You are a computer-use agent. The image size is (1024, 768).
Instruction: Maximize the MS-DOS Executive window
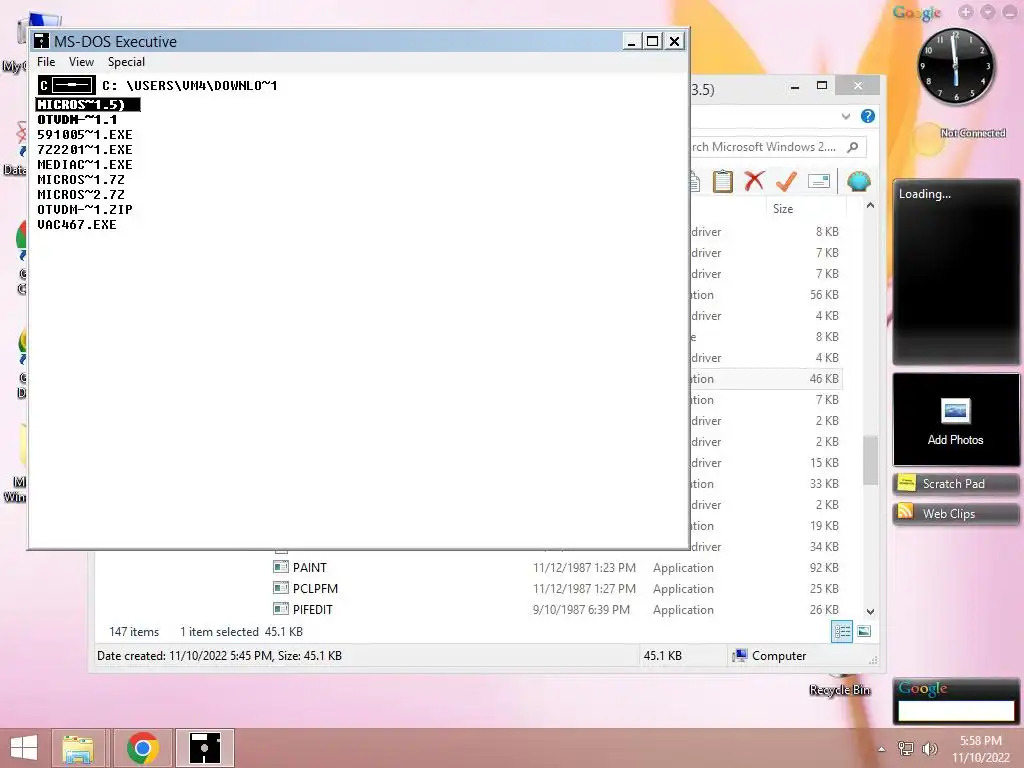pyautogui.click(x=652, y=41)
